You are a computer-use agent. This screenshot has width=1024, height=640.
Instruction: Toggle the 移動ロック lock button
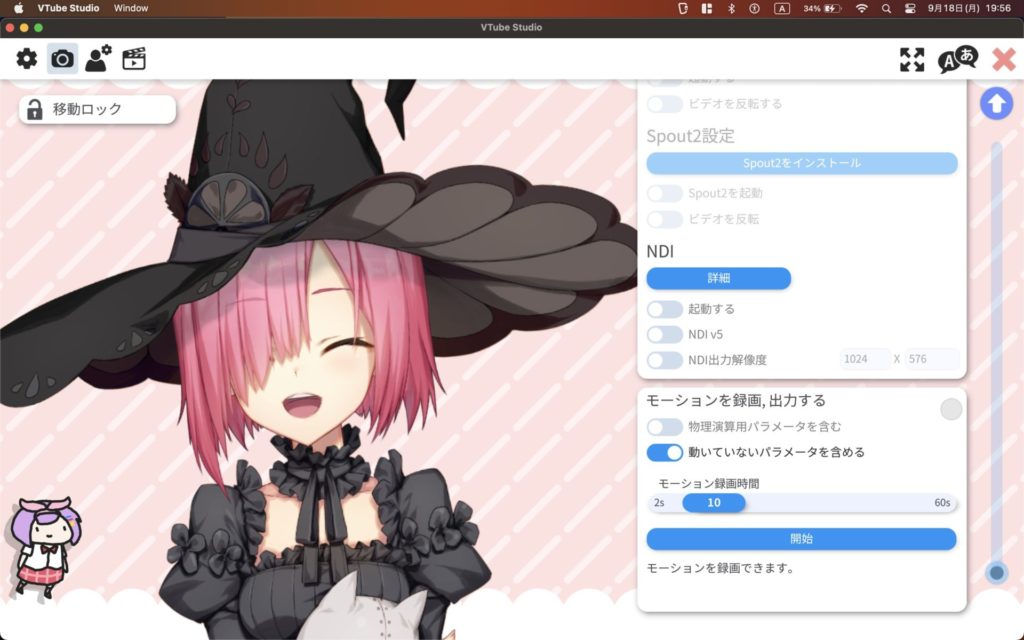[x=97, y=110]
